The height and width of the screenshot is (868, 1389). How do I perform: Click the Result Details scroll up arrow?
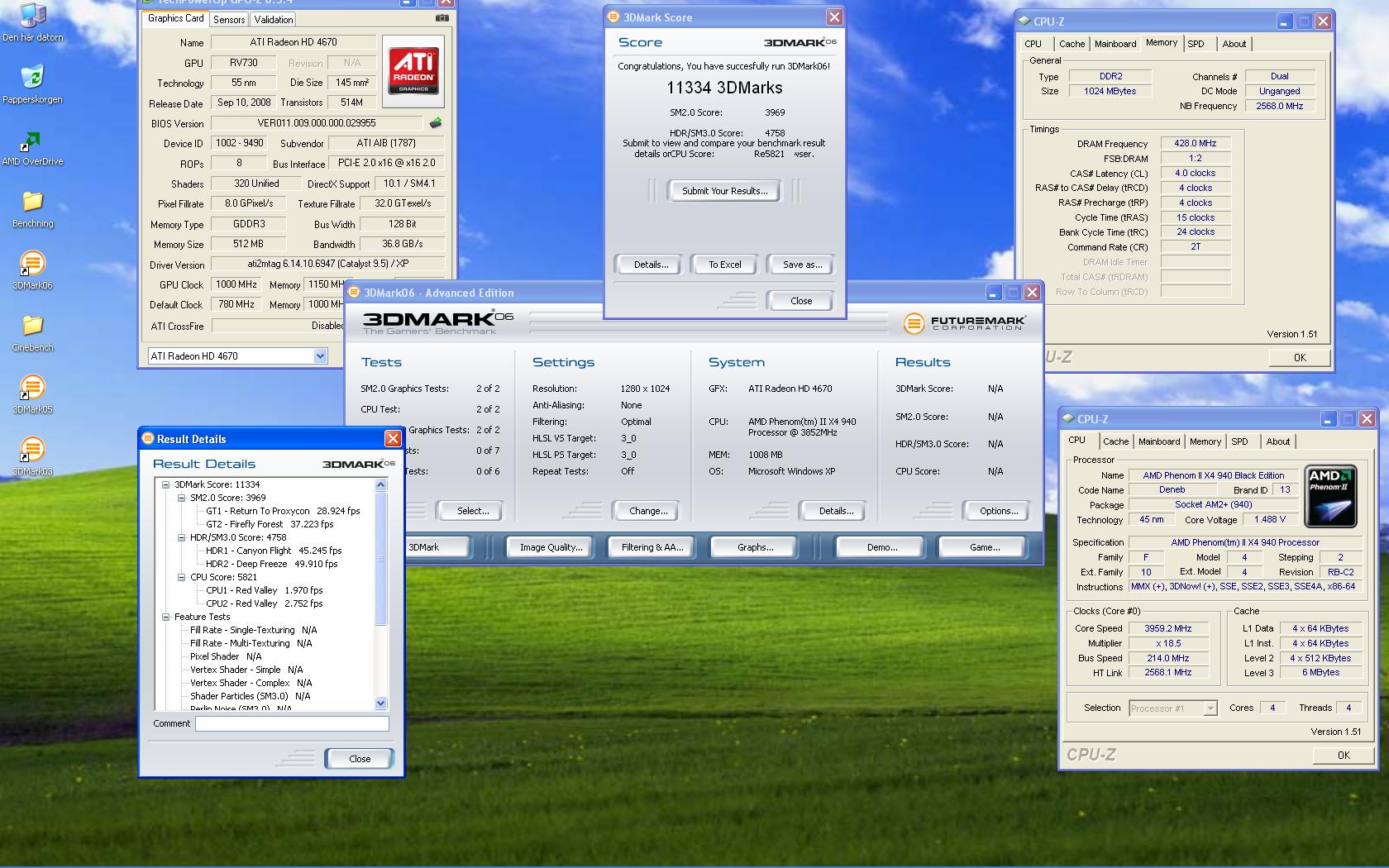pos(380,484)
